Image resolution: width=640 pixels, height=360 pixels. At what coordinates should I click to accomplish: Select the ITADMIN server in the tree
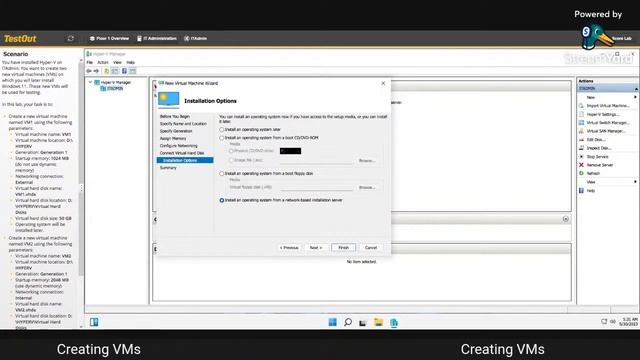tap(115, 89)
